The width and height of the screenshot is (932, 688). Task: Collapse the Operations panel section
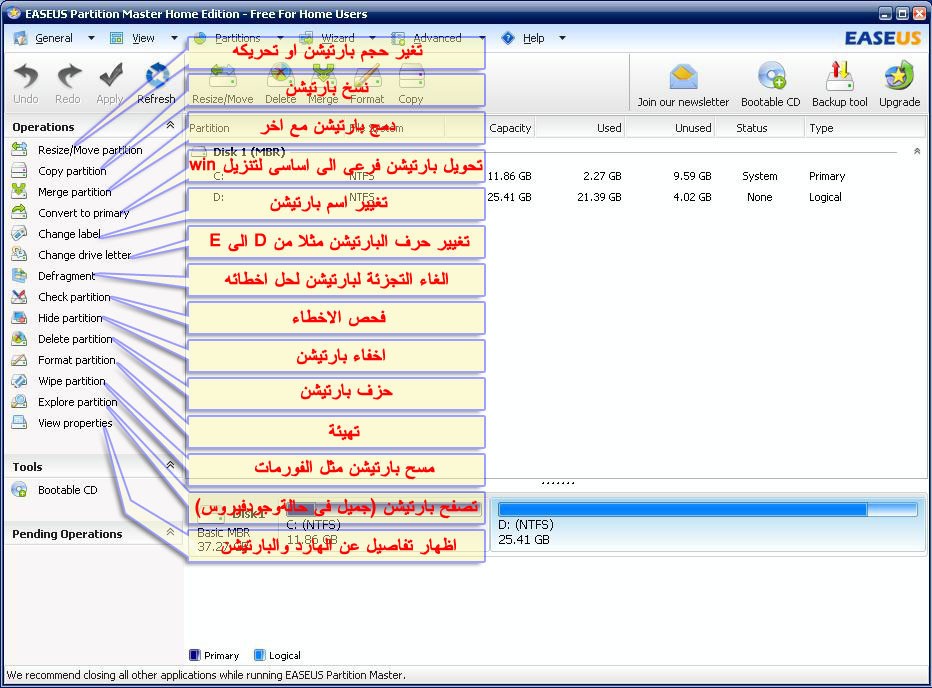coord(170,126)
